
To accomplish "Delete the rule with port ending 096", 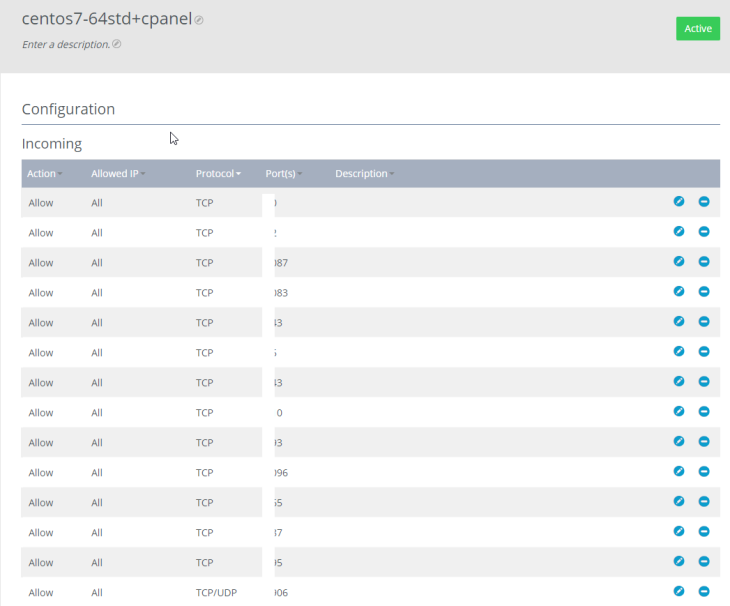I will [704, 471].
